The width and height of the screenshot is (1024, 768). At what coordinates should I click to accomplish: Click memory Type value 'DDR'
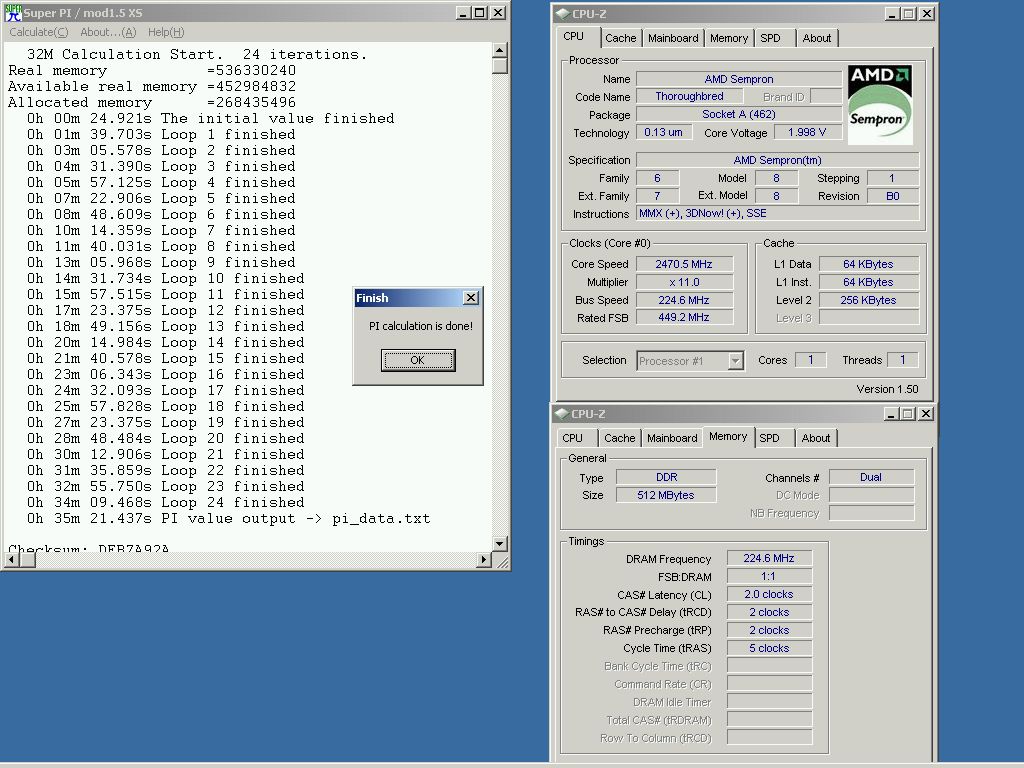point(666,477)
